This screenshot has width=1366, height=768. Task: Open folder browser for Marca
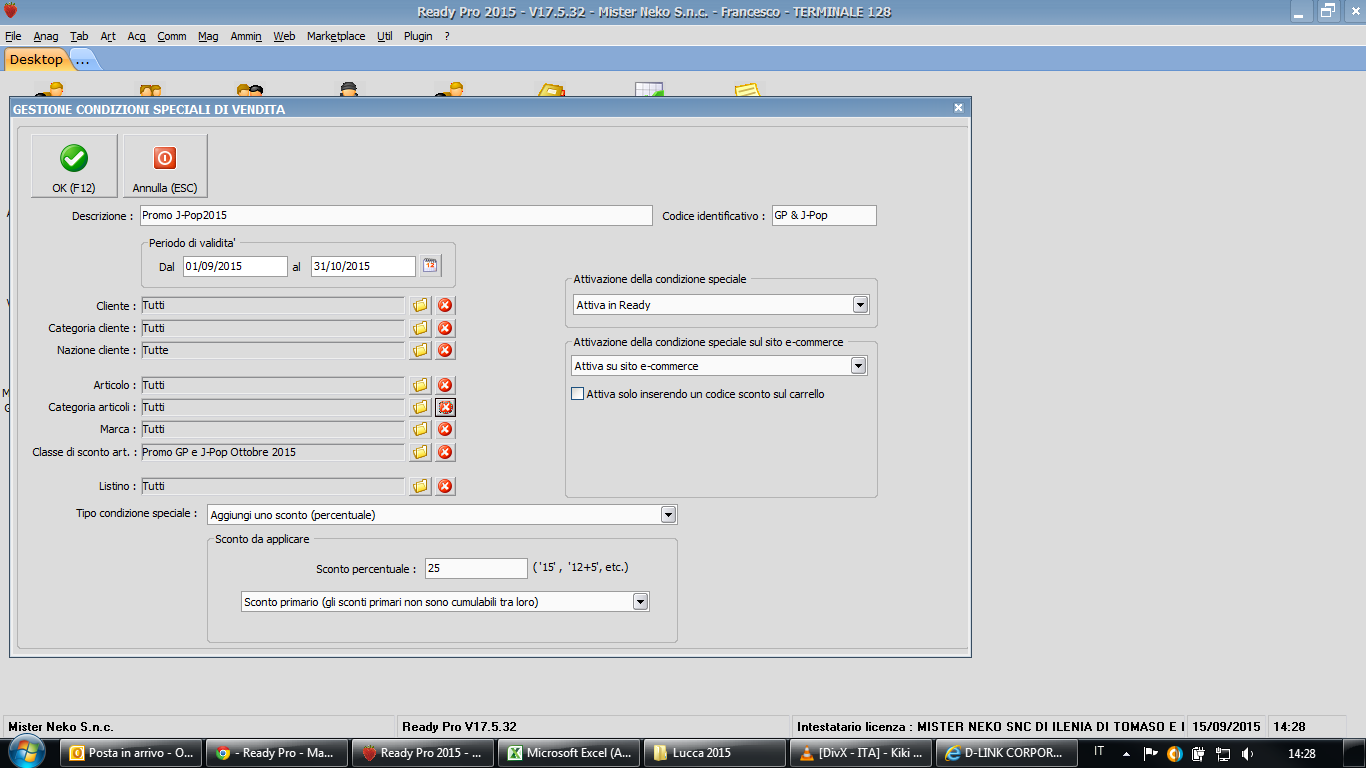point(421,429)
